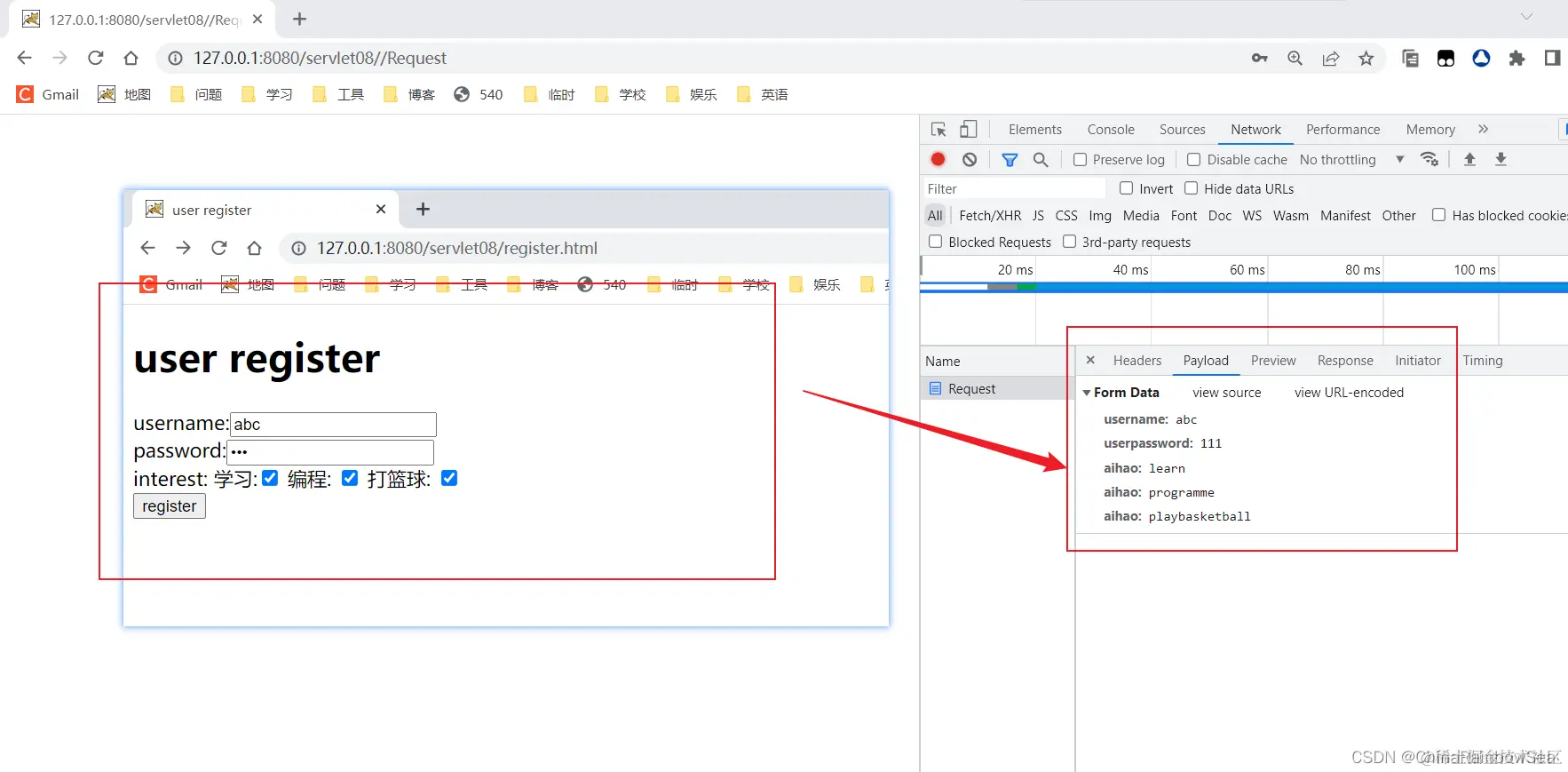
Task: Open the Timing tab
Action: (1483, 360)
